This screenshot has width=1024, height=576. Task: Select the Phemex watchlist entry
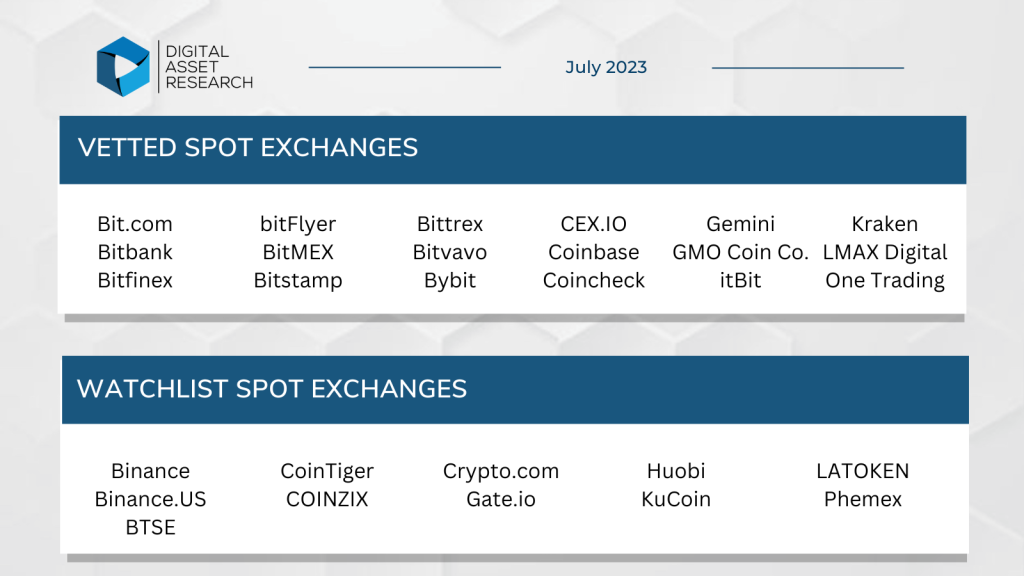863,499
